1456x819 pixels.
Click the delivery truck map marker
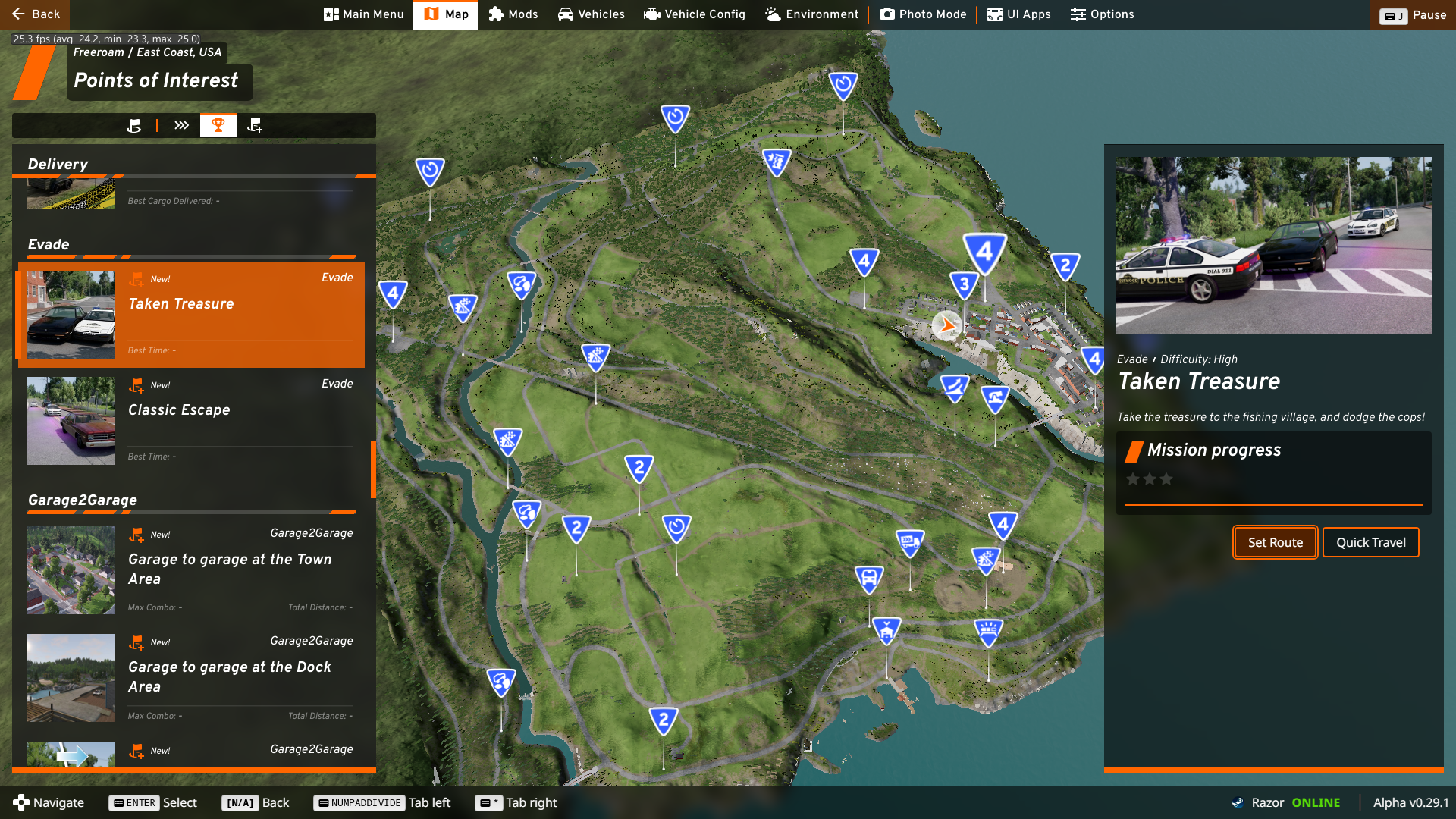[x=909, y=542]
